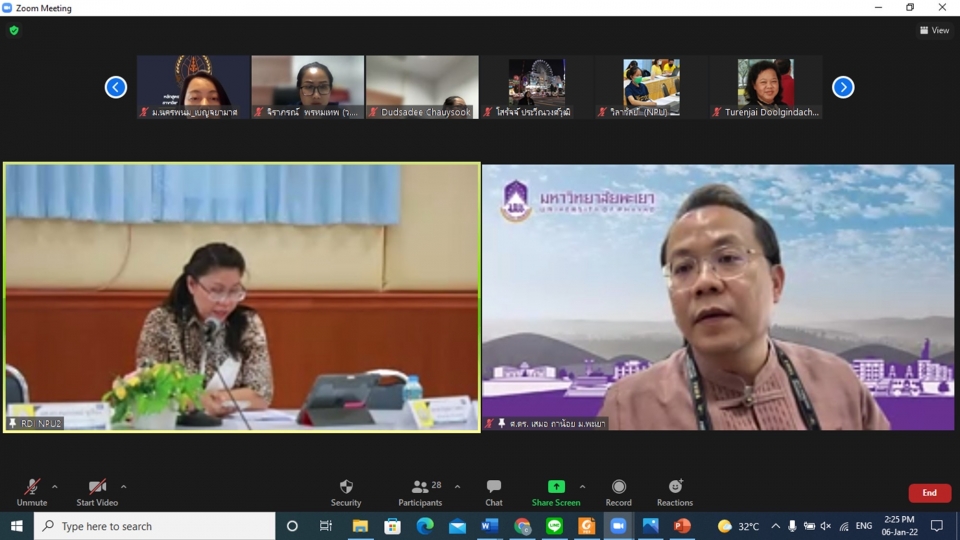Open the Chat panel
Viewport: 960px width, 540px height.
pos(493,492)
